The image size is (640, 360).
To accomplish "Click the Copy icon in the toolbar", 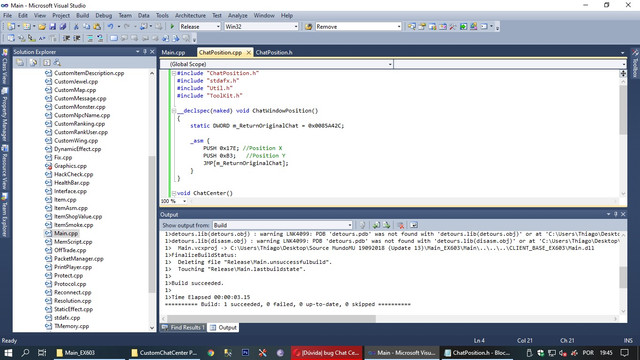I will [x=87, y=27].
